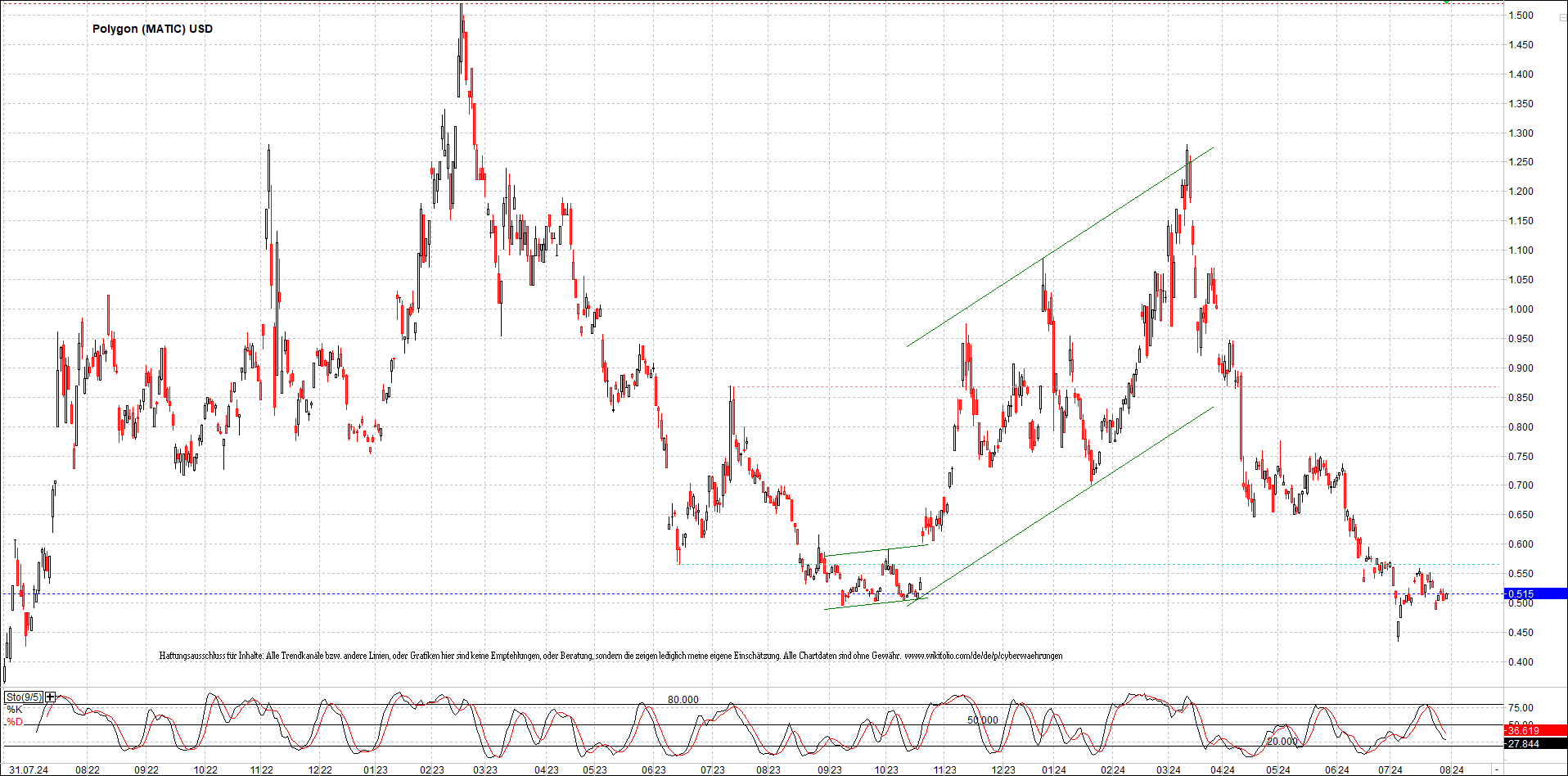
Task: Click the 0.600 price axis label
Action: 1521,544
